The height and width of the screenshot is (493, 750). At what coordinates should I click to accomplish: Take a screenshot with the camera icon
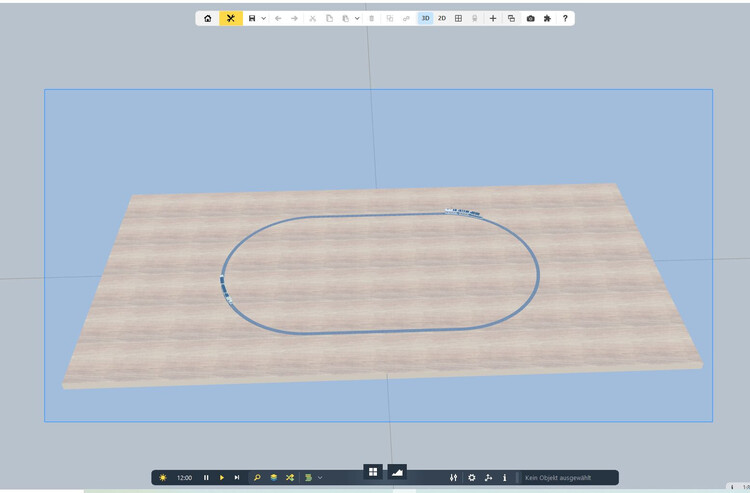[530, 18]
